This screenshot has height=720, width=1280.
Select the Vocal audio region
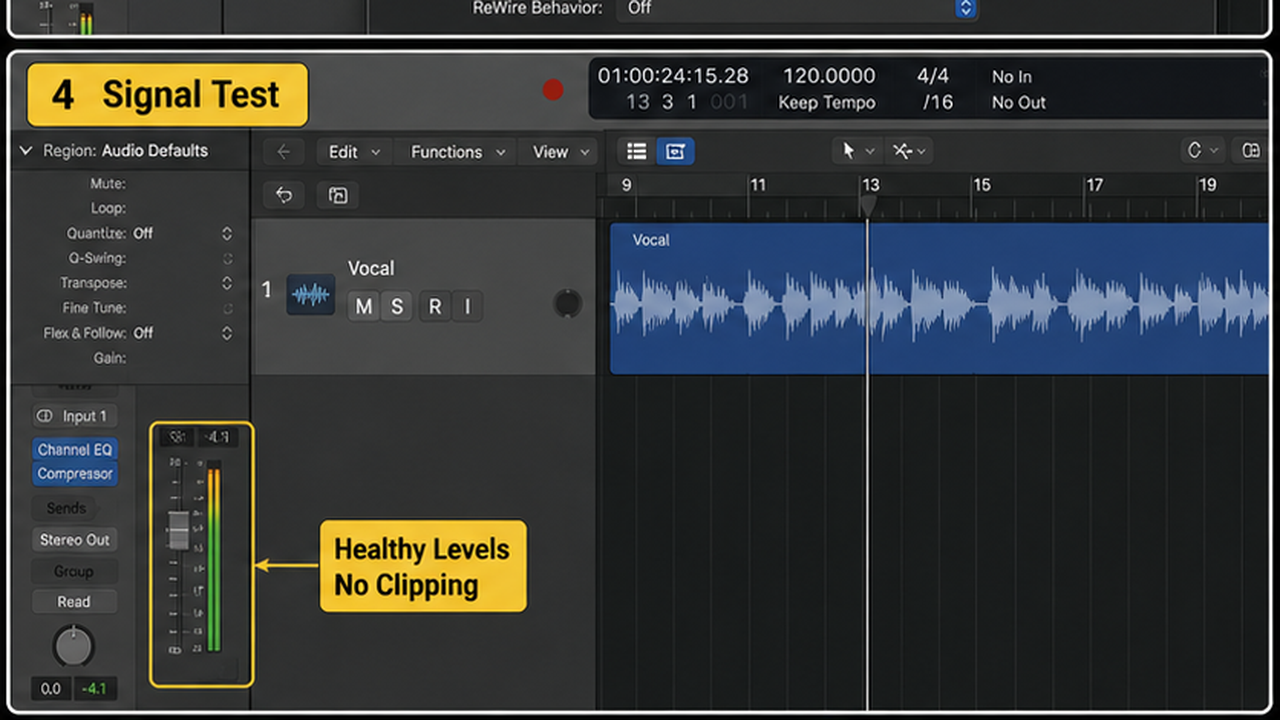tap(940, 298)
